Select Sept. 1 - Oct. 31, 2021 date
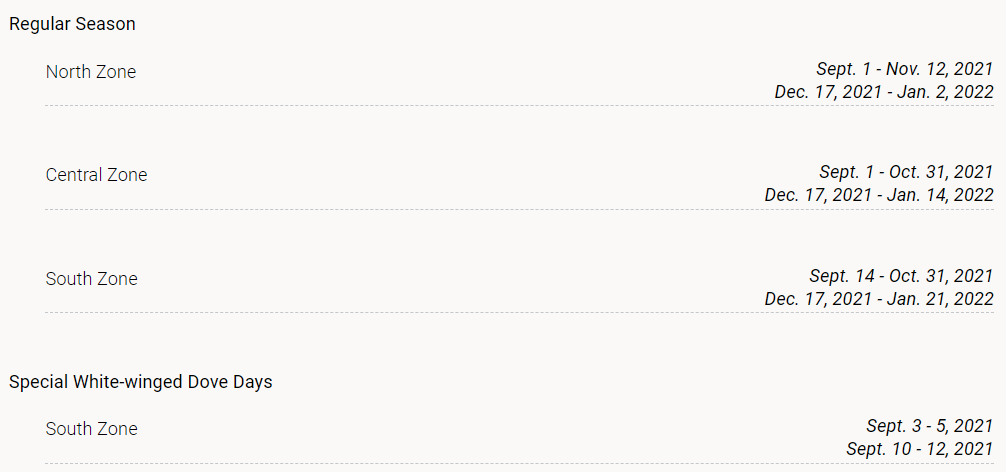 (906, 172)
